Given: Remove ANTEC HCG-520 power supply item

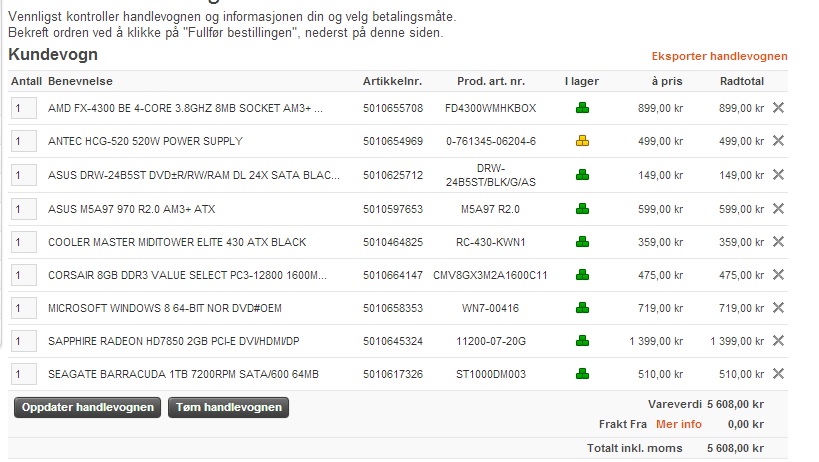Looking at the screenshot, I should click(x=778, y=140).
